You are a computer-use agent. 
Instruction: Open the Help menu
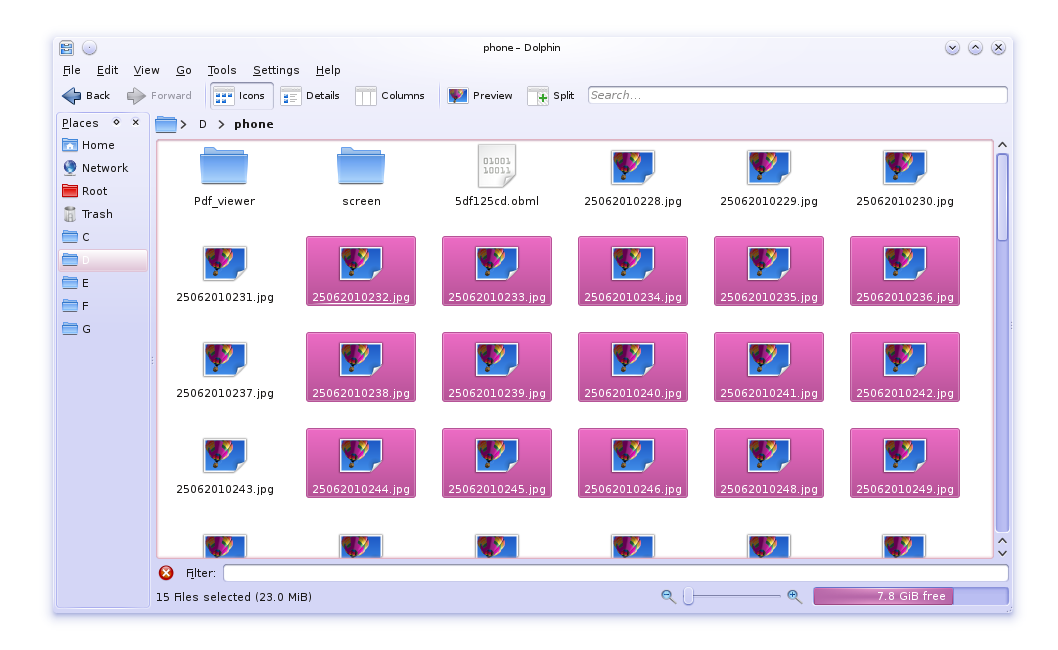pyautogui.click(x=328, y=70)
